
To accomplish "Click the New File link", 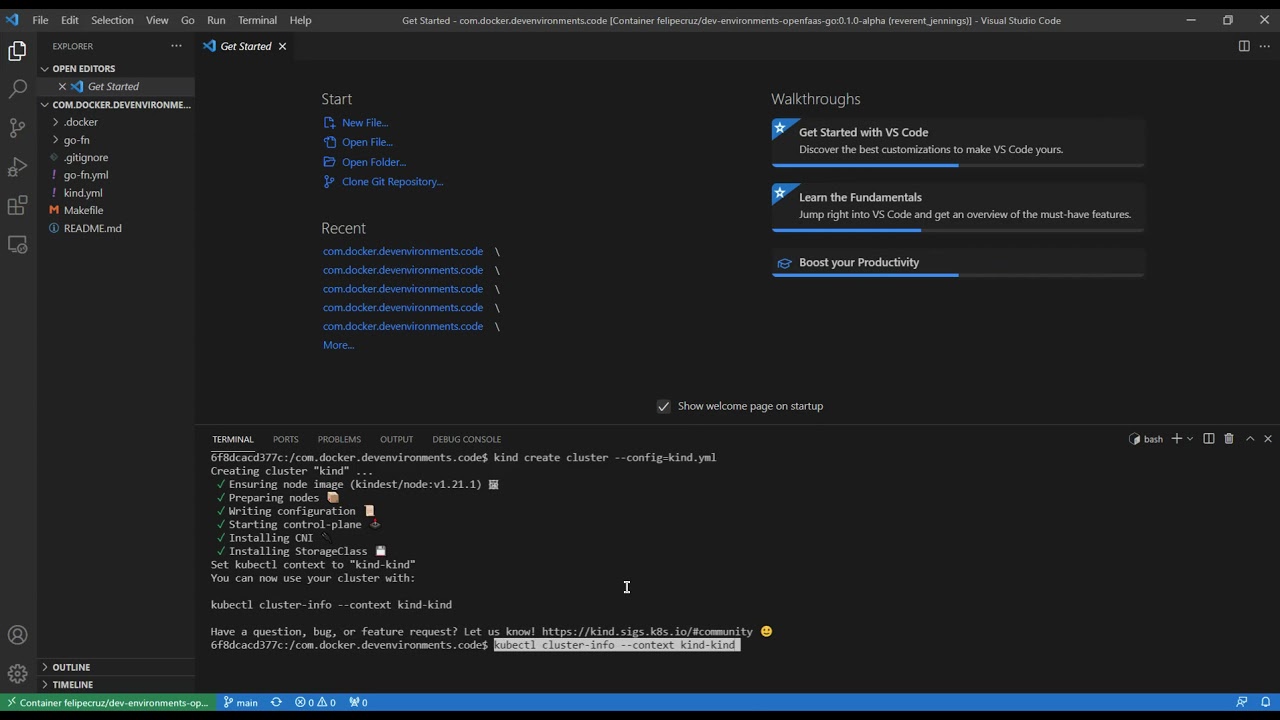I will click(x=365, y=123).
